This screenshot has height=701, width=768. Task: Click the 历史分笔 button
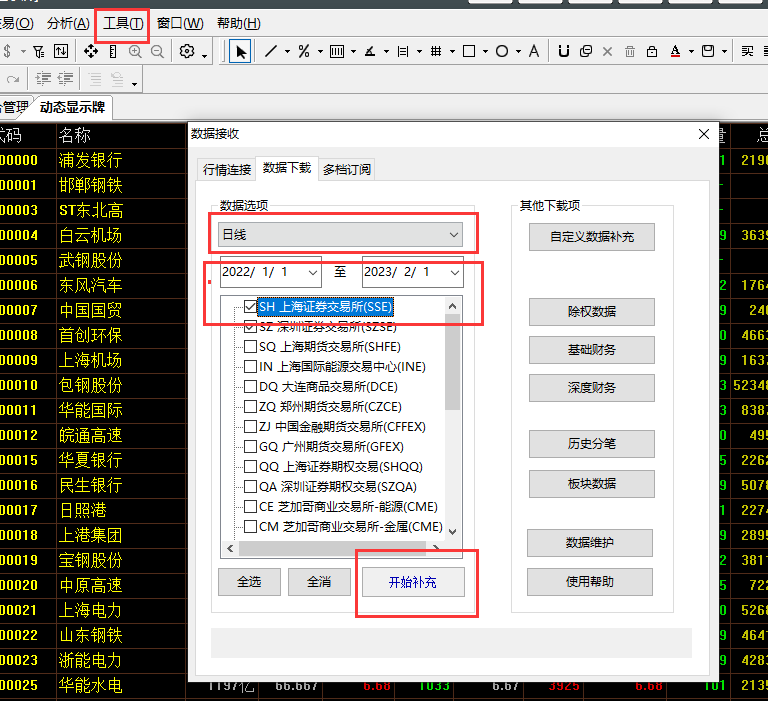(592, 444)
